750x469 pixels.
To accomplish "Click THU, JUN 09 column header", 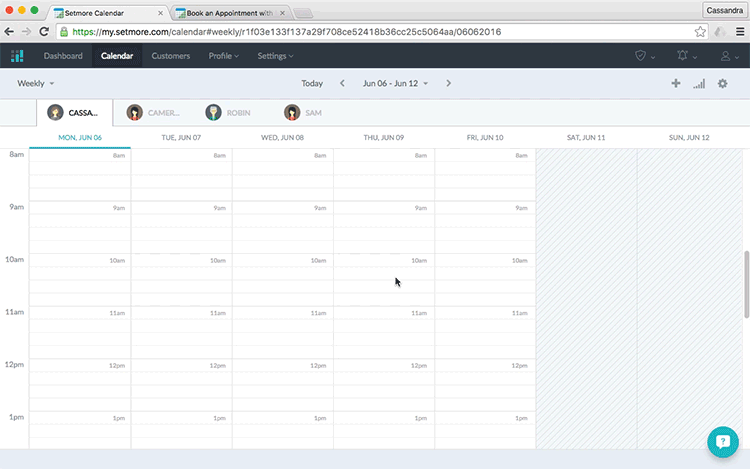I will pos(384,137).
